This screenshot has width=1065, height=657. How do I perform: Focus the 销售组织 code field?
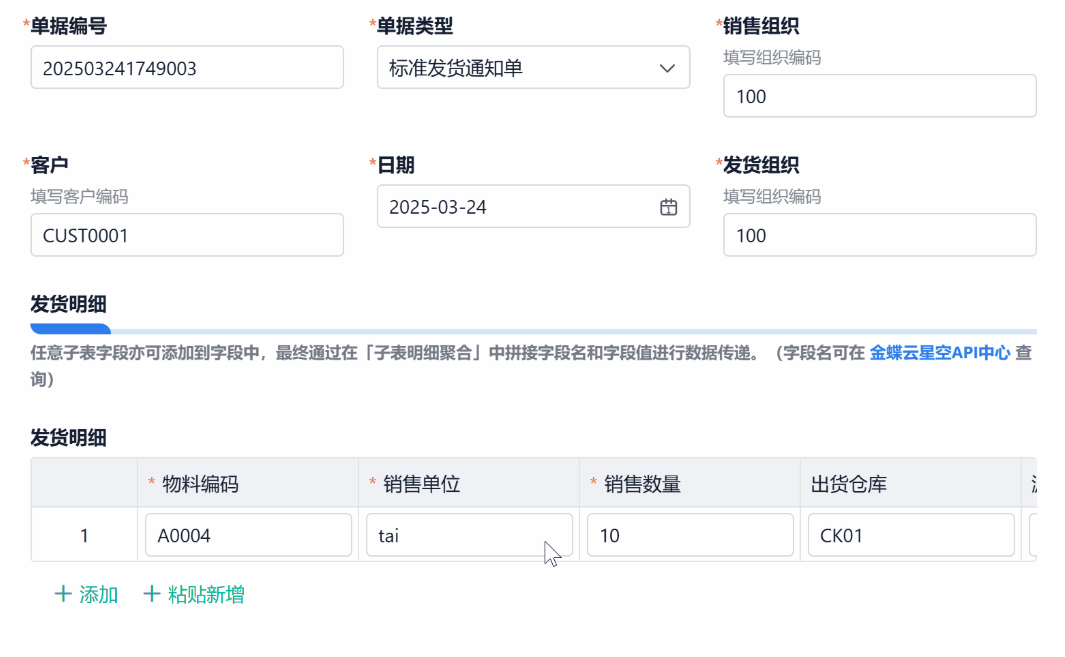879,96
